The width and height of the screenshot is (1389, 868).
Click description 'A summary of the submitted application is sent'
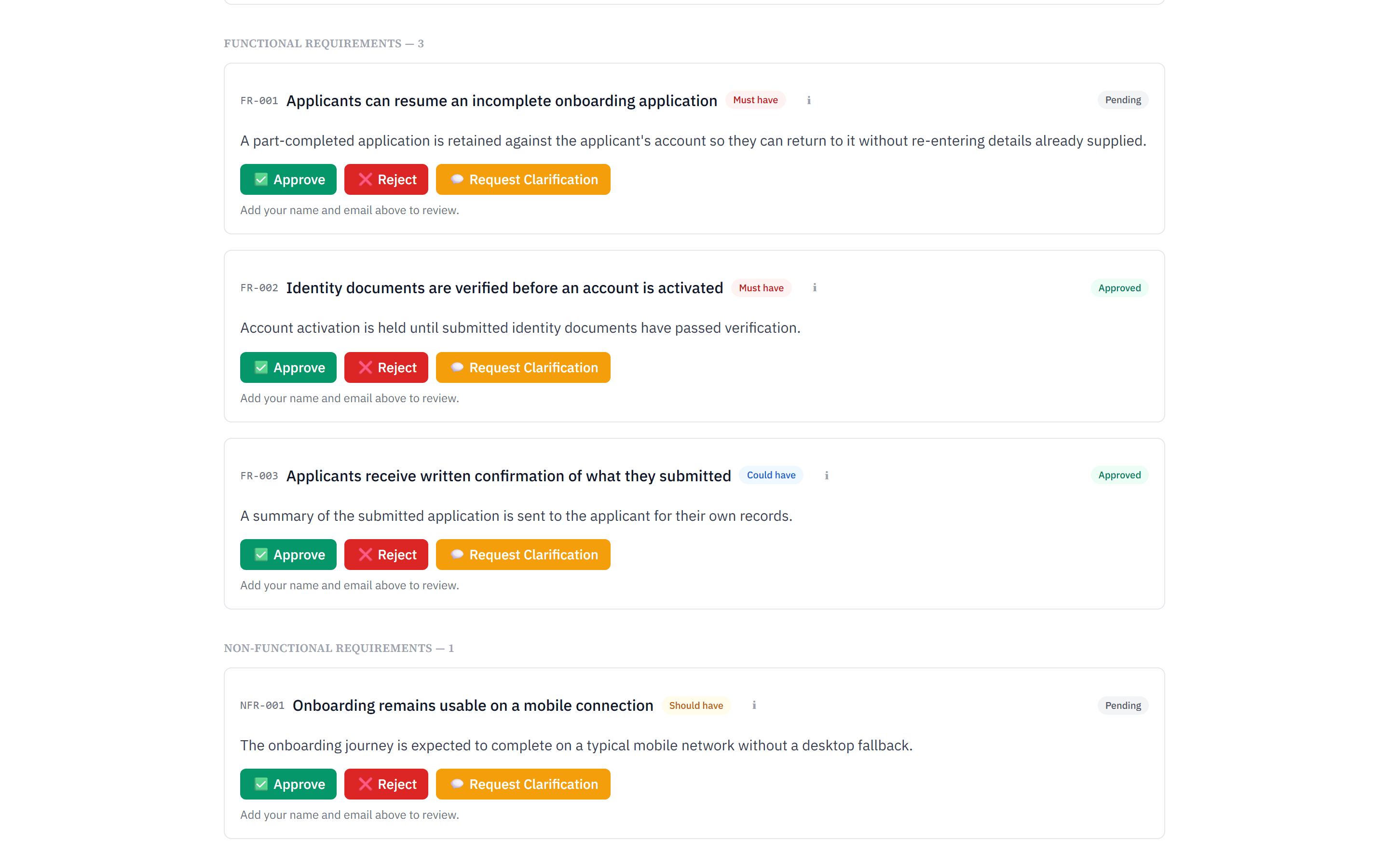tap(516, 515)
